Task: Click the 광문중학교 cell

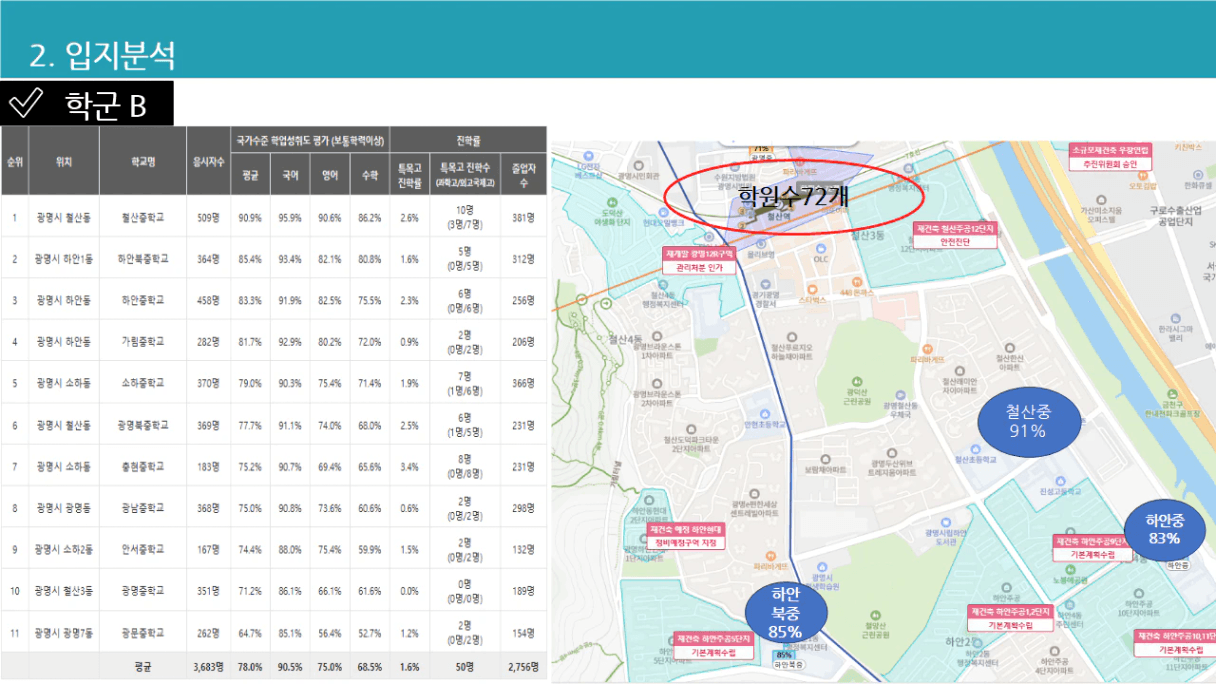Action: point(143,633)
